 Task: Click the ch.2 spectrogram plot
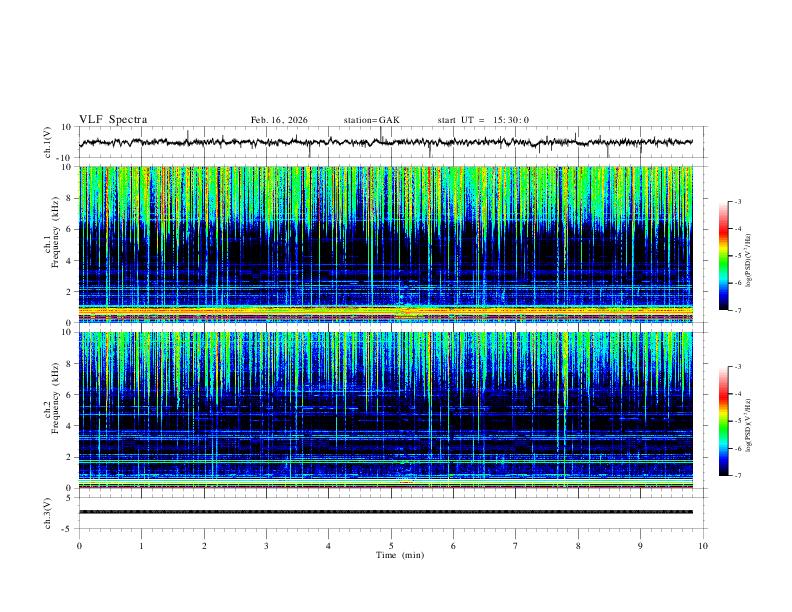click(386, 410)
